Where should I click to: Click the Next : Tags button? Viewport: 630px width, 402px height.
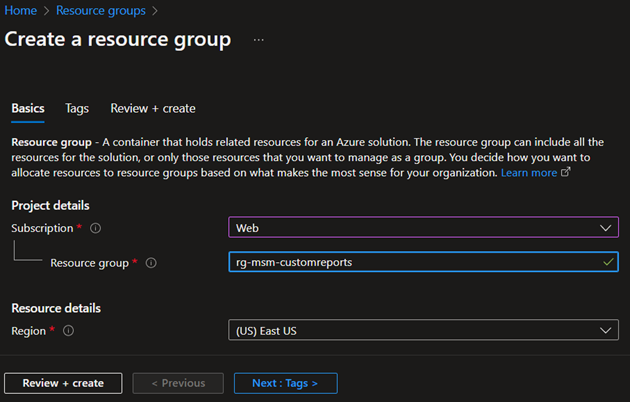coord(285,383)
